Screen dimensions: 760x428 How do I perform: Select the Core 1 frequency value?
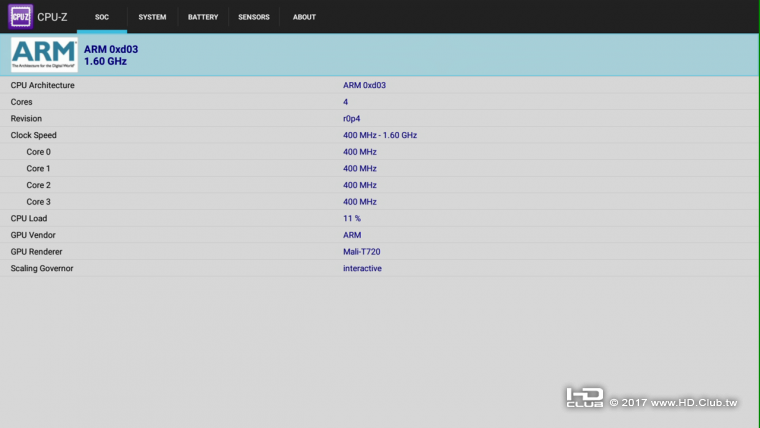(x=360, y=169)
